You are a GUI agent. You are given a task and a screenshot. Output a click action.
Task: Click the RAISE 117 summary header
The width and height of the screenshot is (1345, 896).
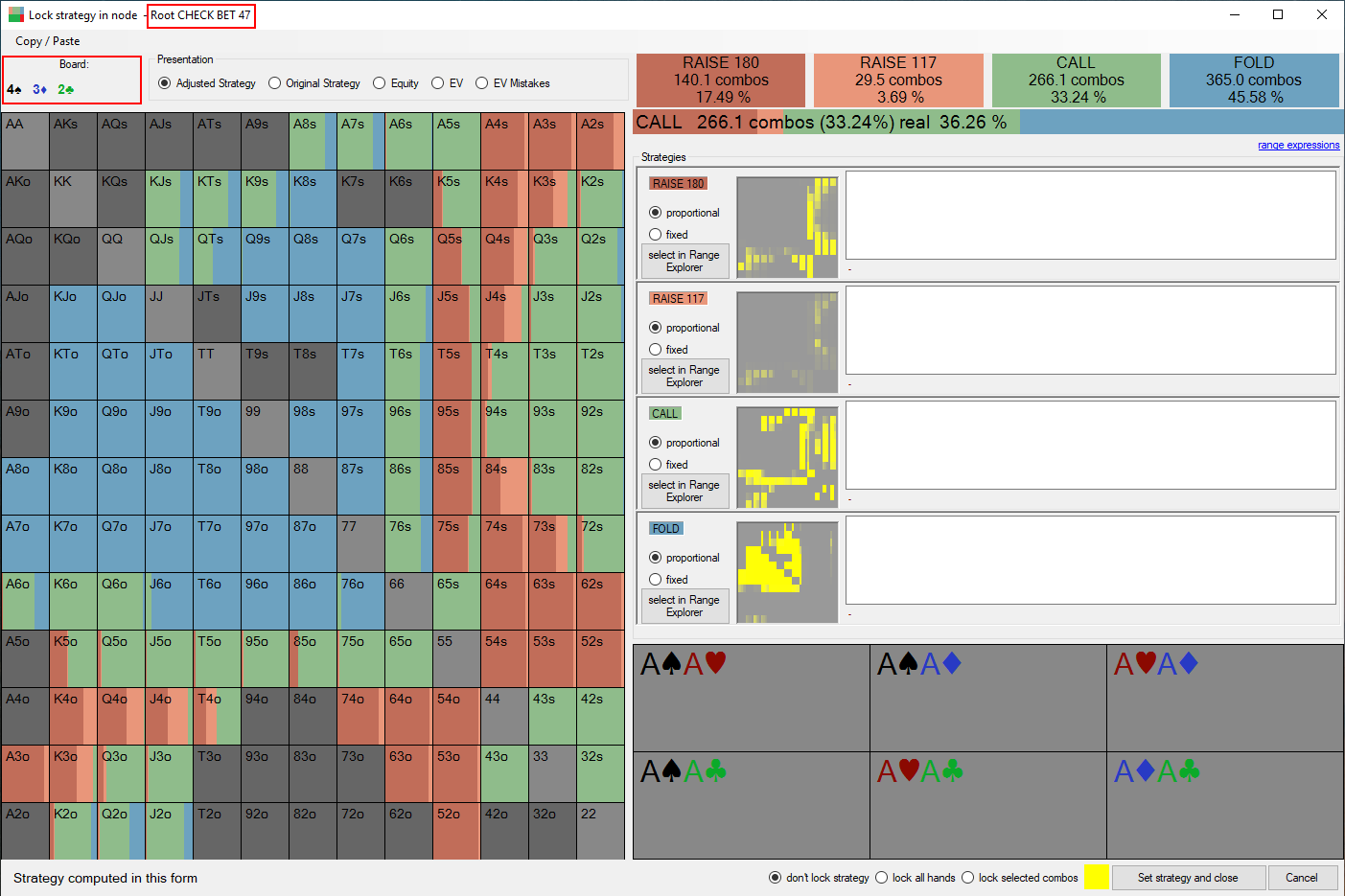[x=898, y=80]
